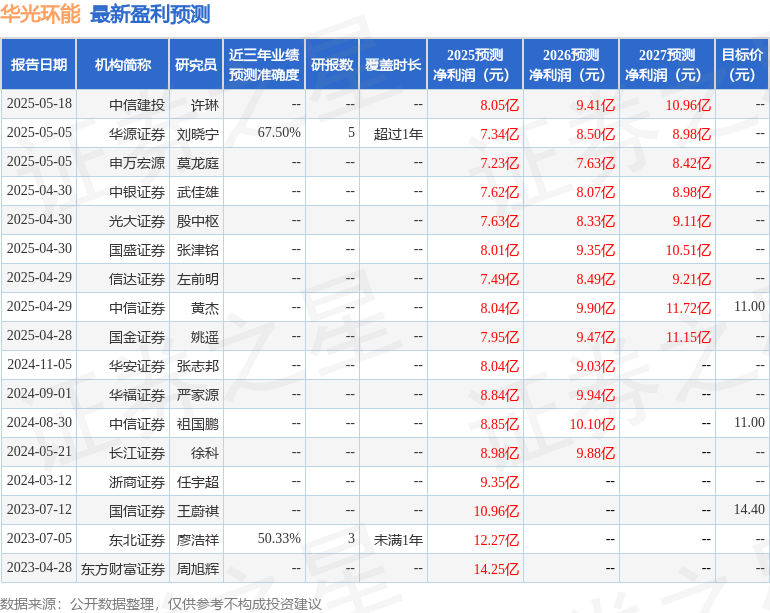Click researcher 许琳
Image resolution: width=770 pixels, height=613 pixels.
pyautogui.click(x=205, y=105)
